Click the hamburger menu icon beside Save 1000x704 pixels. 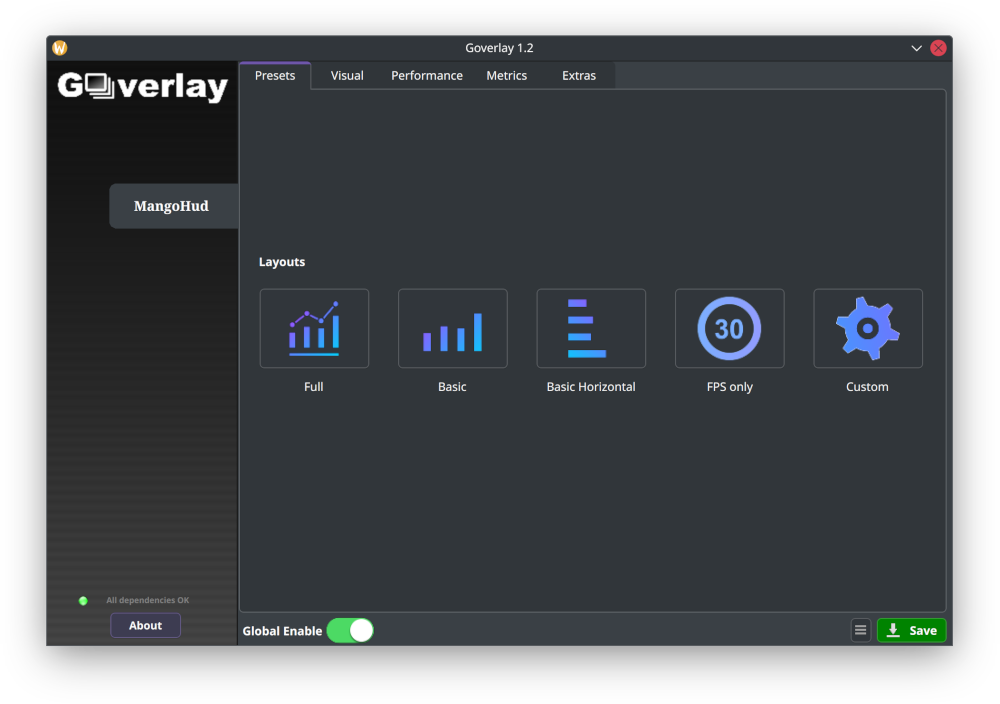coord(860,630)
